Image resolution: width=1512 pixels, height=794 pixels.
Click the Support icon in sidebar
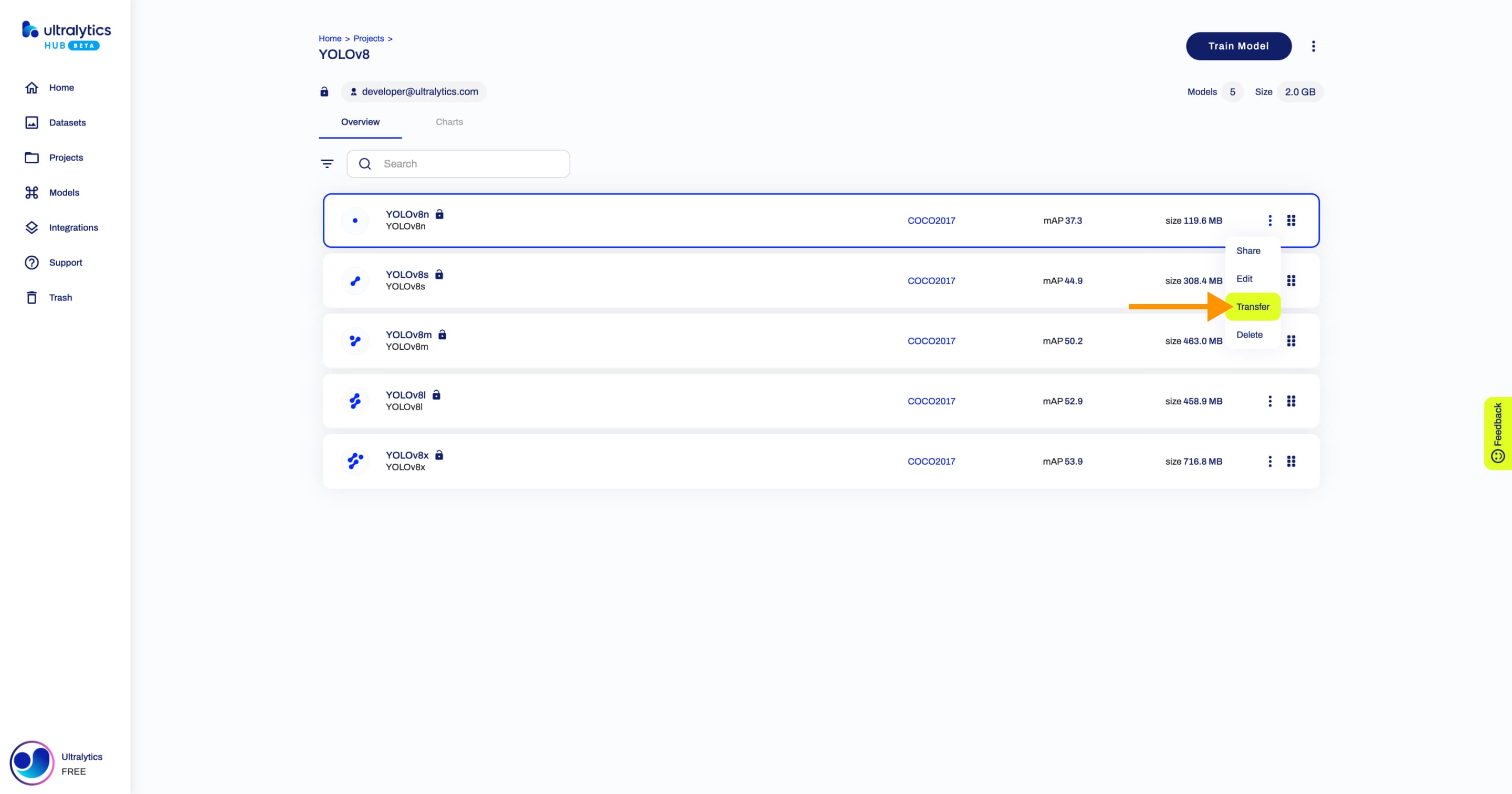point(31,262)
